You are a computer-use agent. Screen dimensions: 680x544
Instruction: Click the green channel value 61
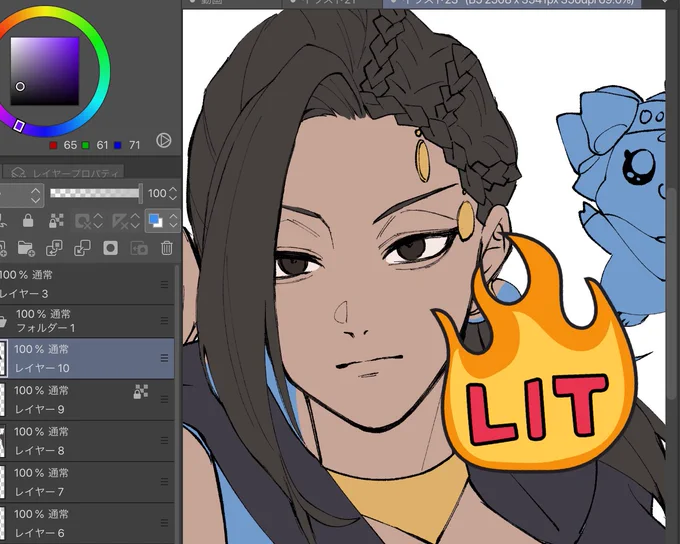pos(102,145)
